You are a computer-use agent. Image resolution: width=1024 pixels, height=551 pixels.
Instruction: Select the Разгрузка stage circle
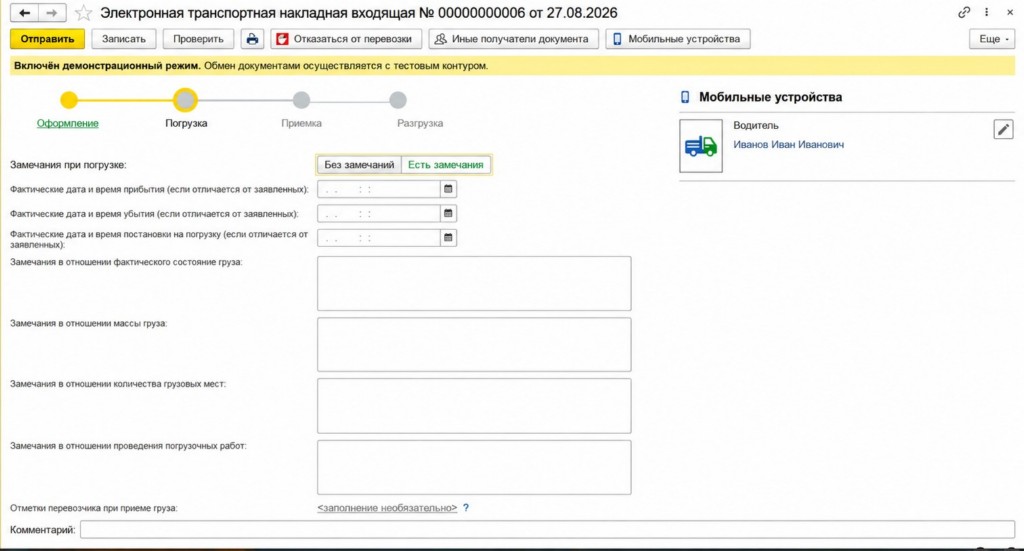point(398,100)
